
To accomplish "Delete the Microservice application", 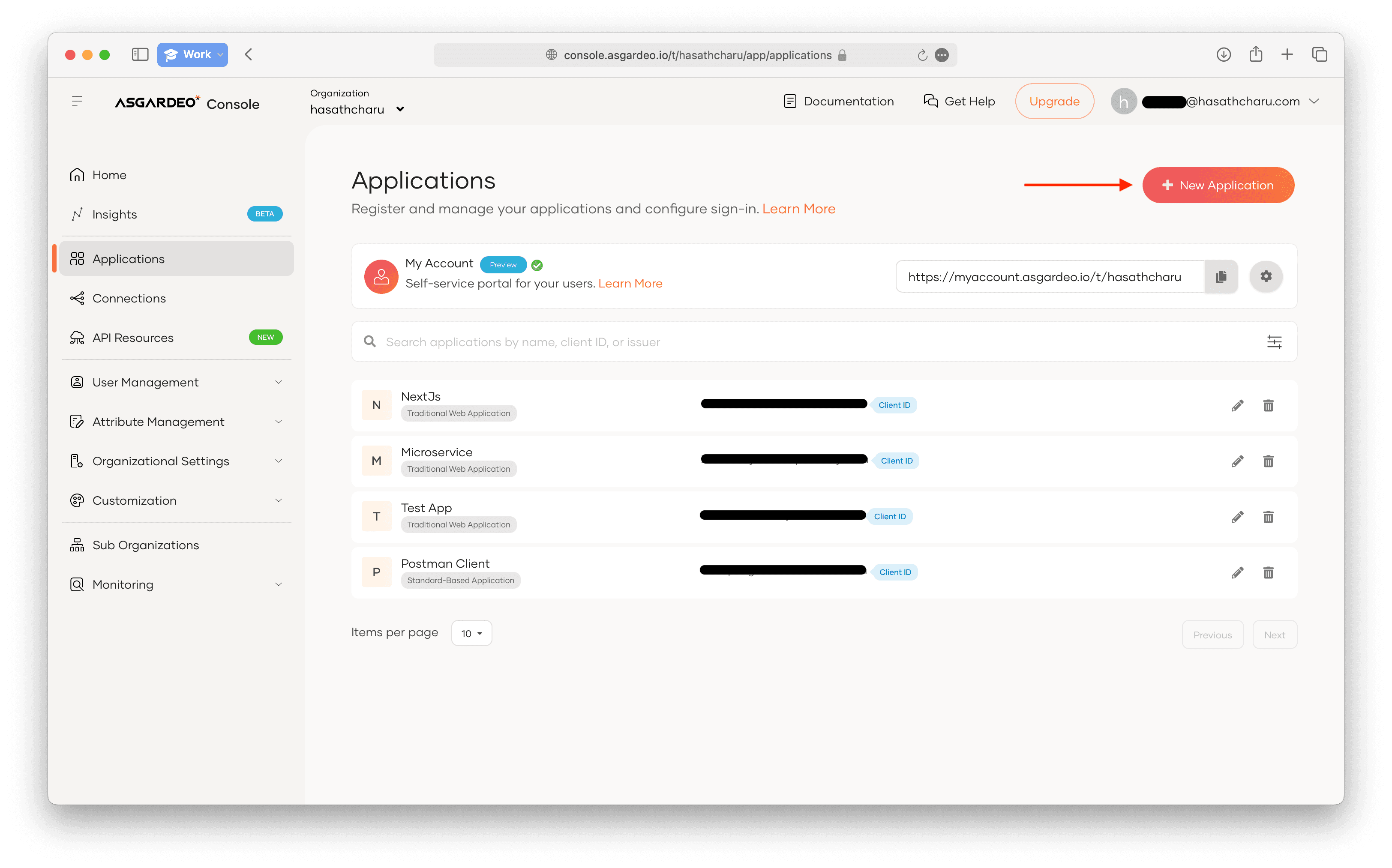I will (x=1268, y=461).
